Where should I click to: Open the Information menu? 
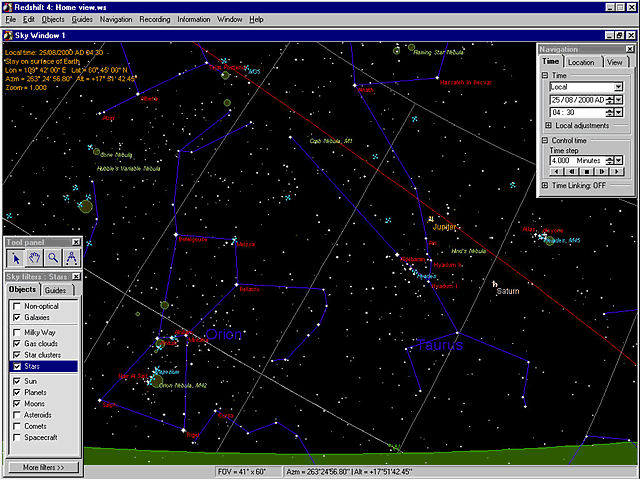click(x=193, y=19)
